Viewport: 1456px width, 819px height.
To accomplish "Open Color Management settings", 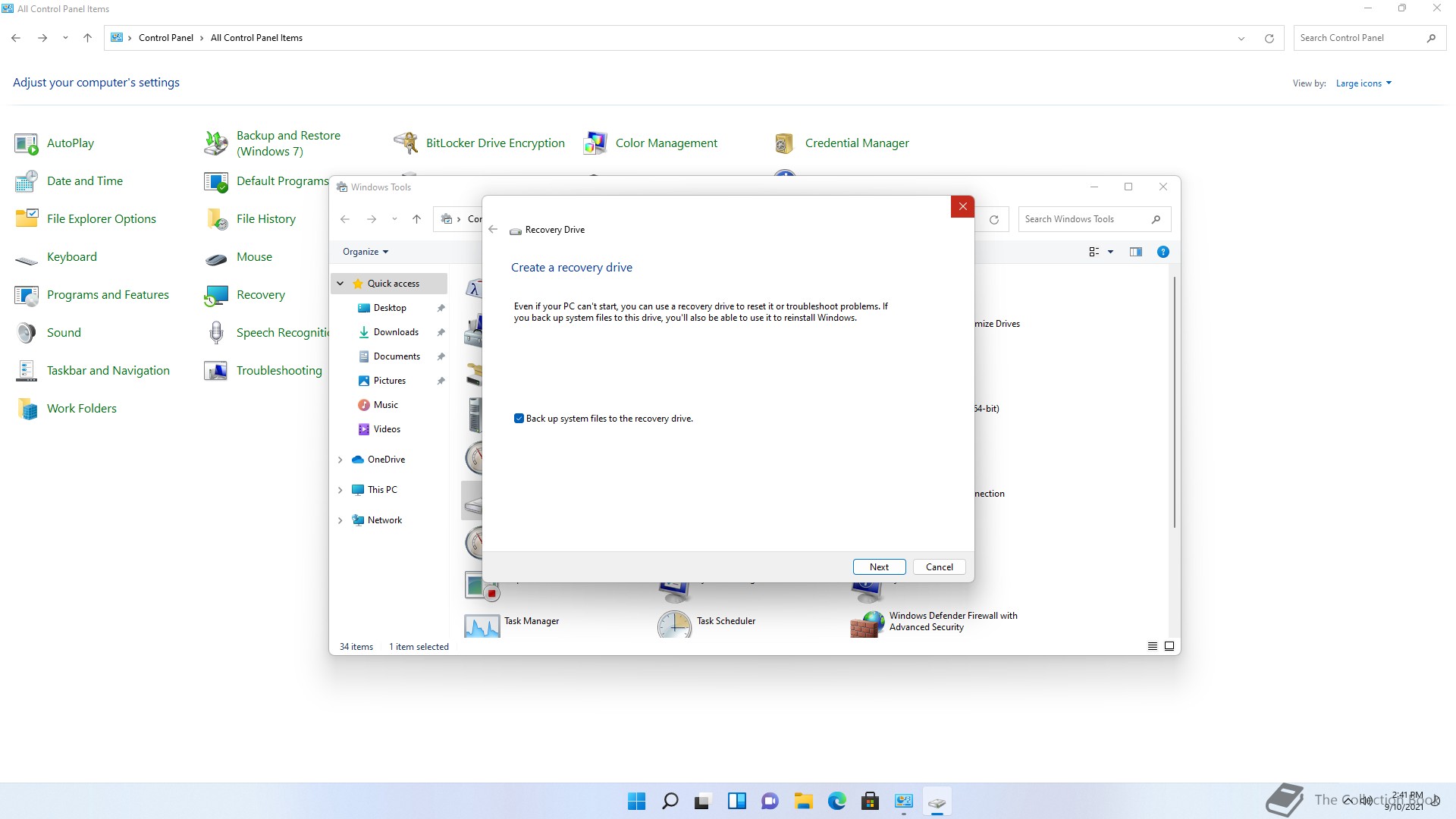I will click(651, 143).
